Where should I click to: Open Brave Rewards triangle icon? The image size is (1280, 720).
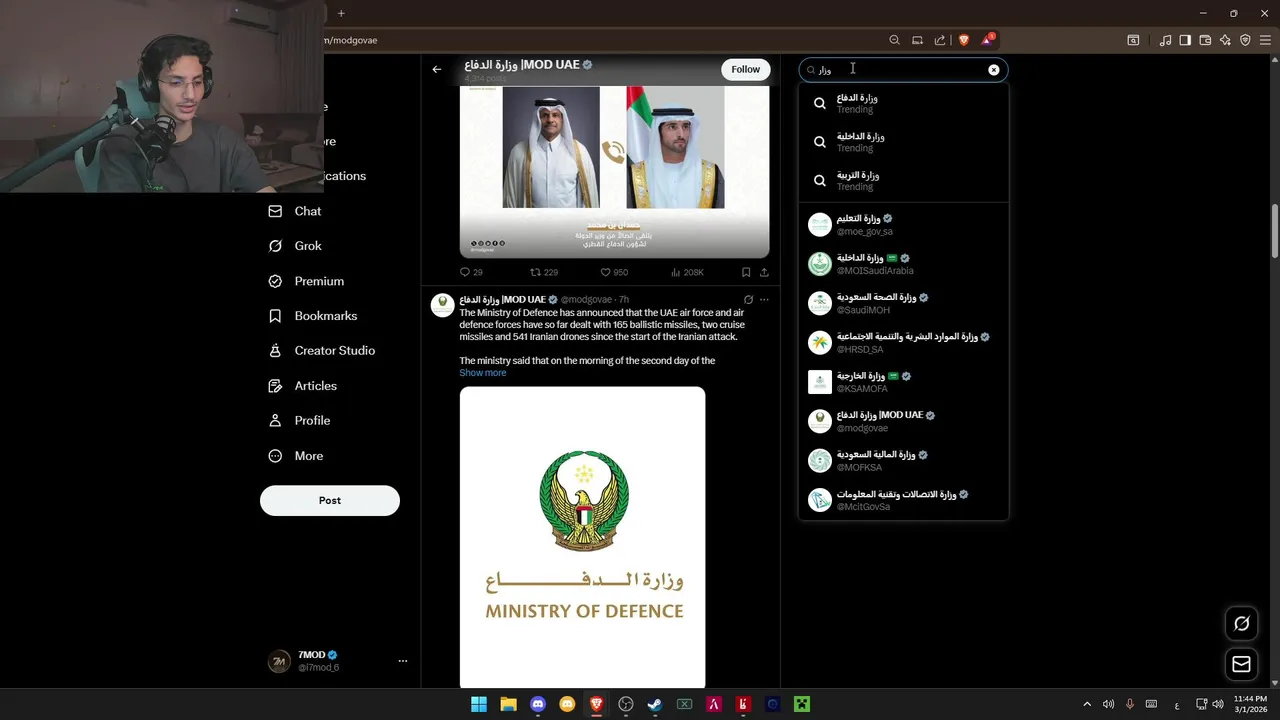click(987, 40)
